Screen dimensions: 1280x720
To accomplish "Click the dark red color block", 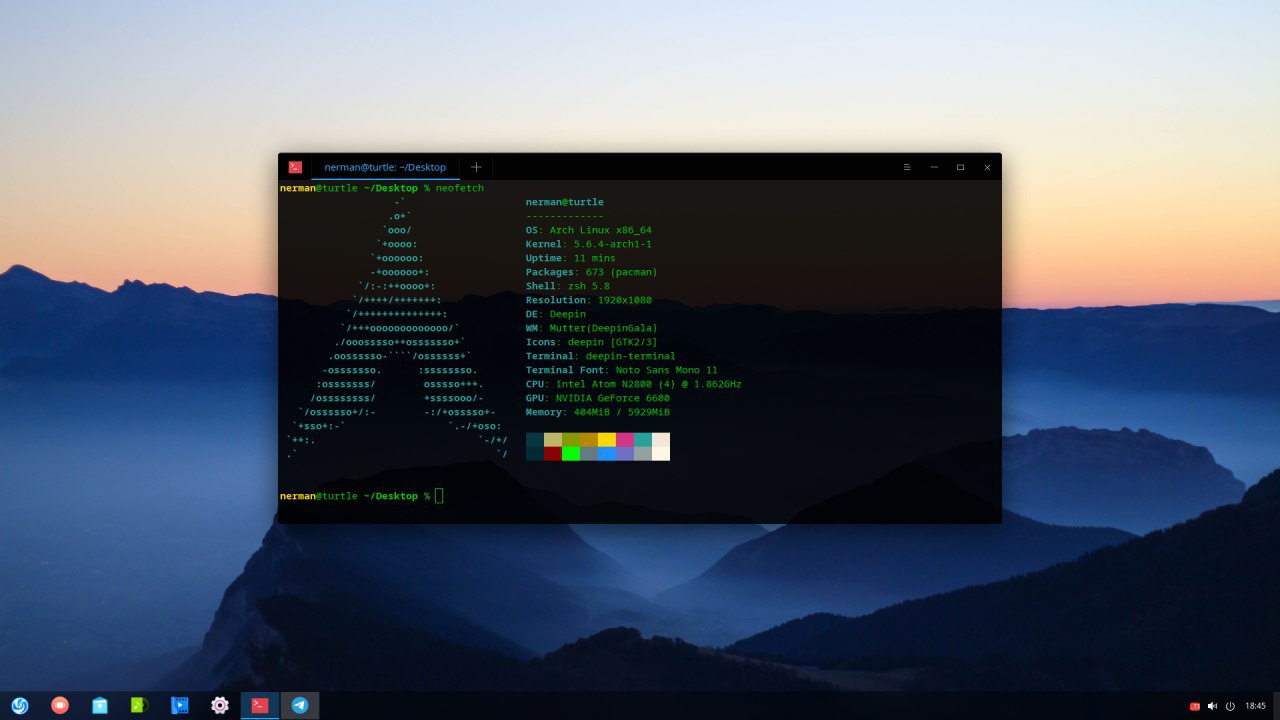I will 553,453.
